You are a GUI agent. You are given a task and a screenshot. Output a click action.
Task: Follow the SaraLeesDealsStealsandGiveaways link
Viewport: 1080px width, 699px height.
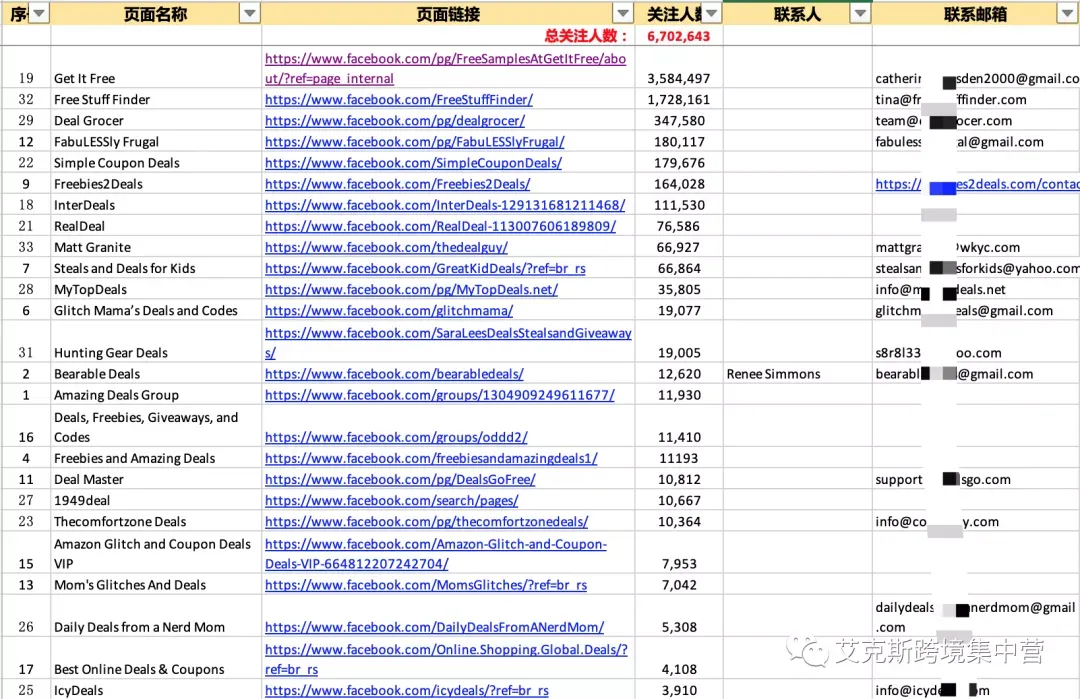click(448, 342)
